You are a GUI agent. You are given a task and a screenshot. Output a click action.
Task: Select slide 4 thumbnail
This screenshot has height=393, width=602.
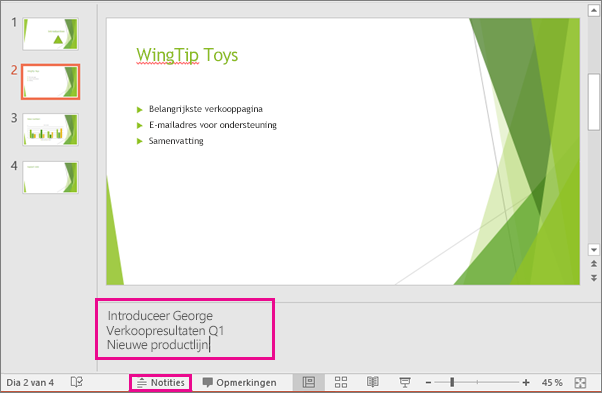pyautogui.click(x=50, y=177)
